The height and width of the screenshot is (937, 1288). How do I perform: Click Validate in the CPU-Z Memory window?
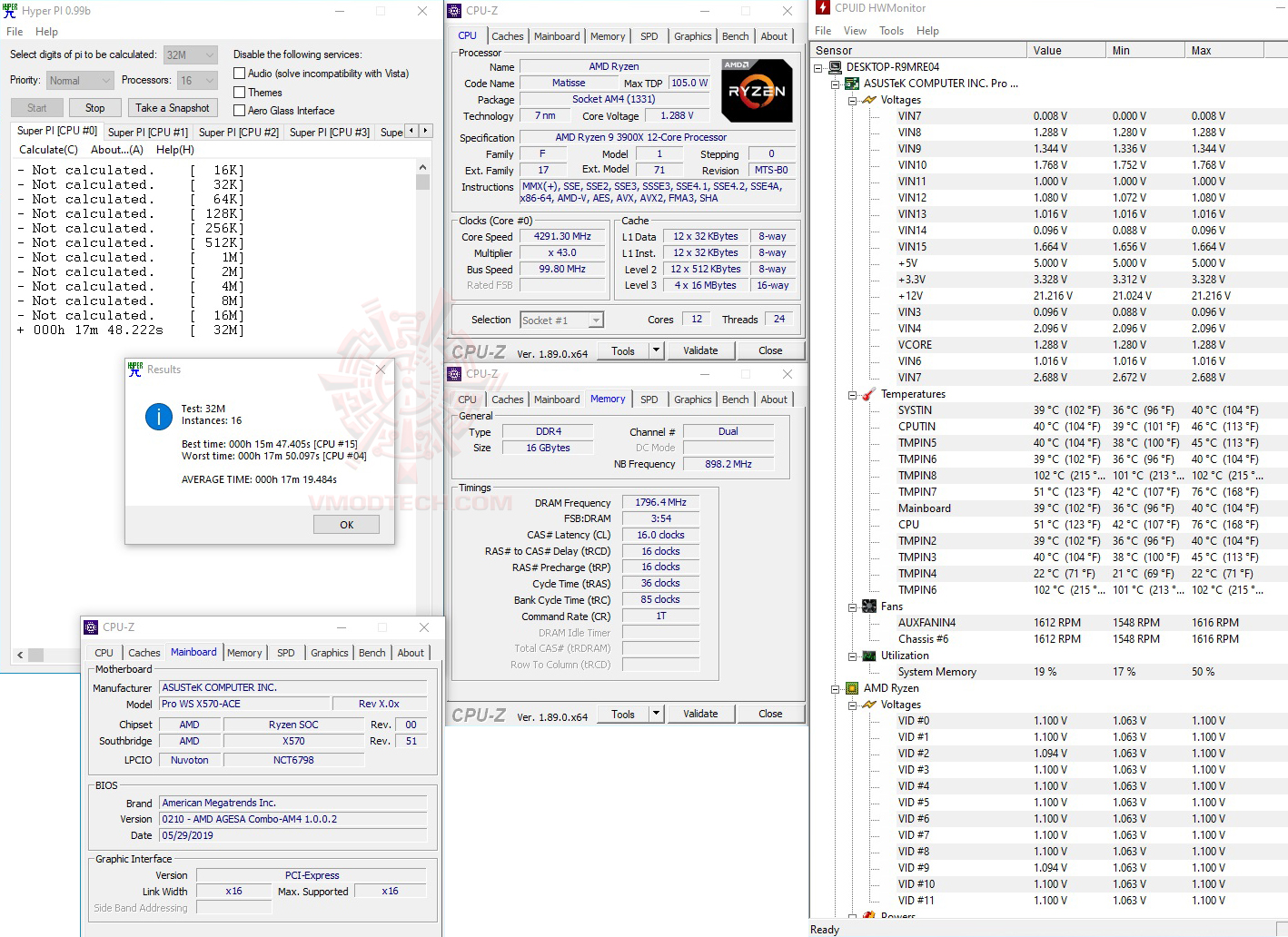(x=700, y=714)
